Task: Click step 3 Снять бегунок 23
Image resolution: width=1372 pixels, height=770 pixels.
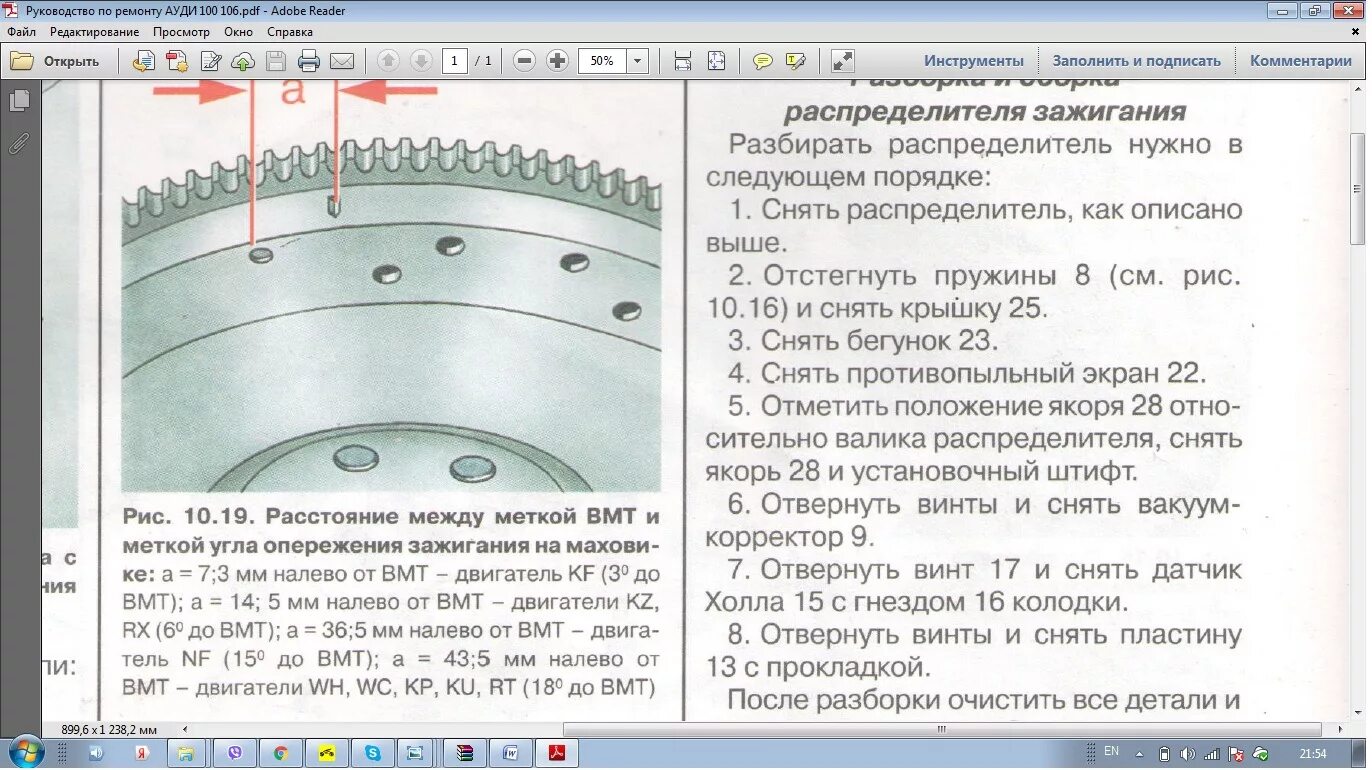Action: coord(862,340)
